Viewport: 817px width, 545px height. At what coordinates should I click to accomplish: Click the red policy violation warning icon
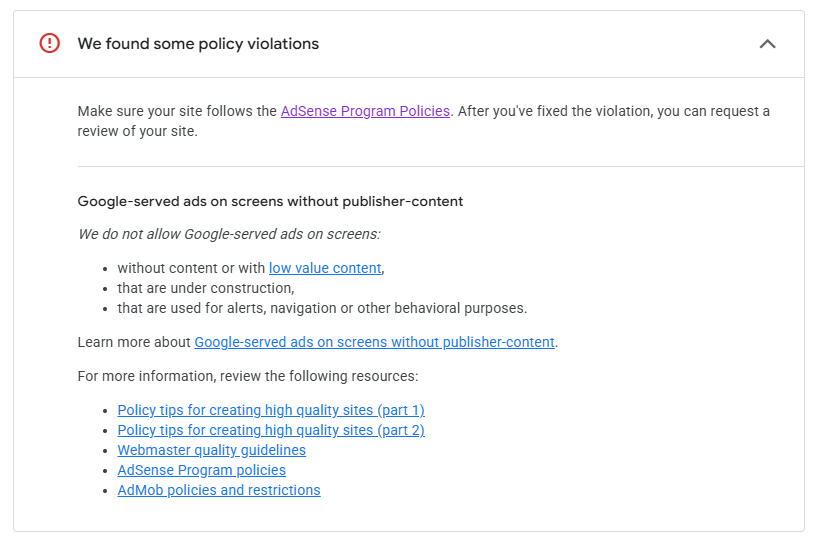(49, 43)
